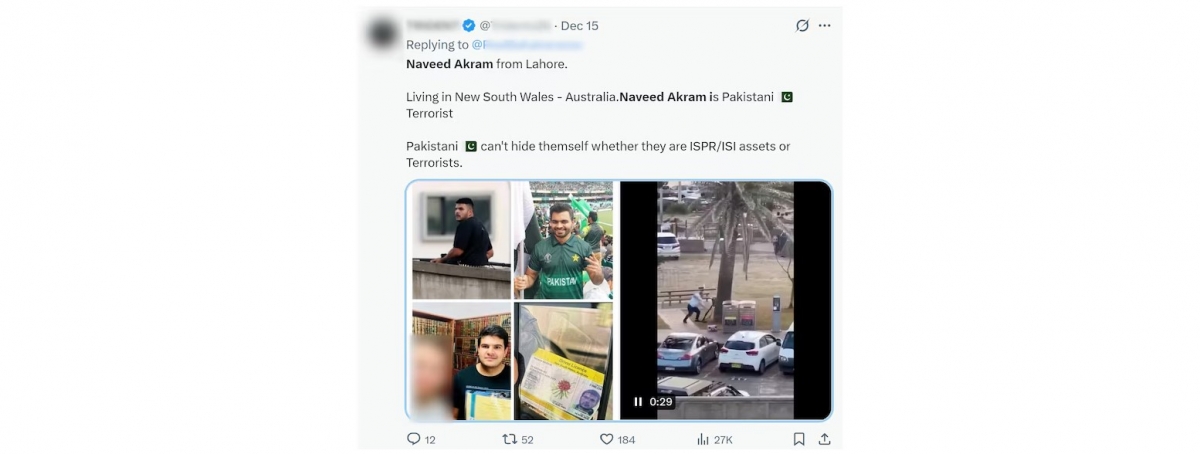Open photo of man in Pakistan jersey
Viewport: 1200px width, 454px height.
[x=563, y=240]
